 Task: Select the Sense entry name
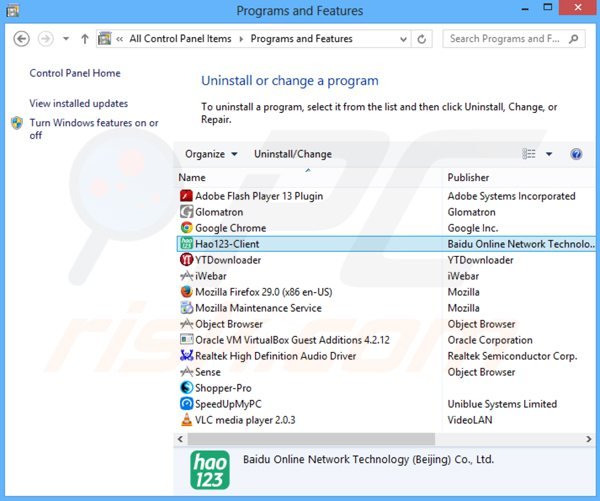click(x=208, y=372)
